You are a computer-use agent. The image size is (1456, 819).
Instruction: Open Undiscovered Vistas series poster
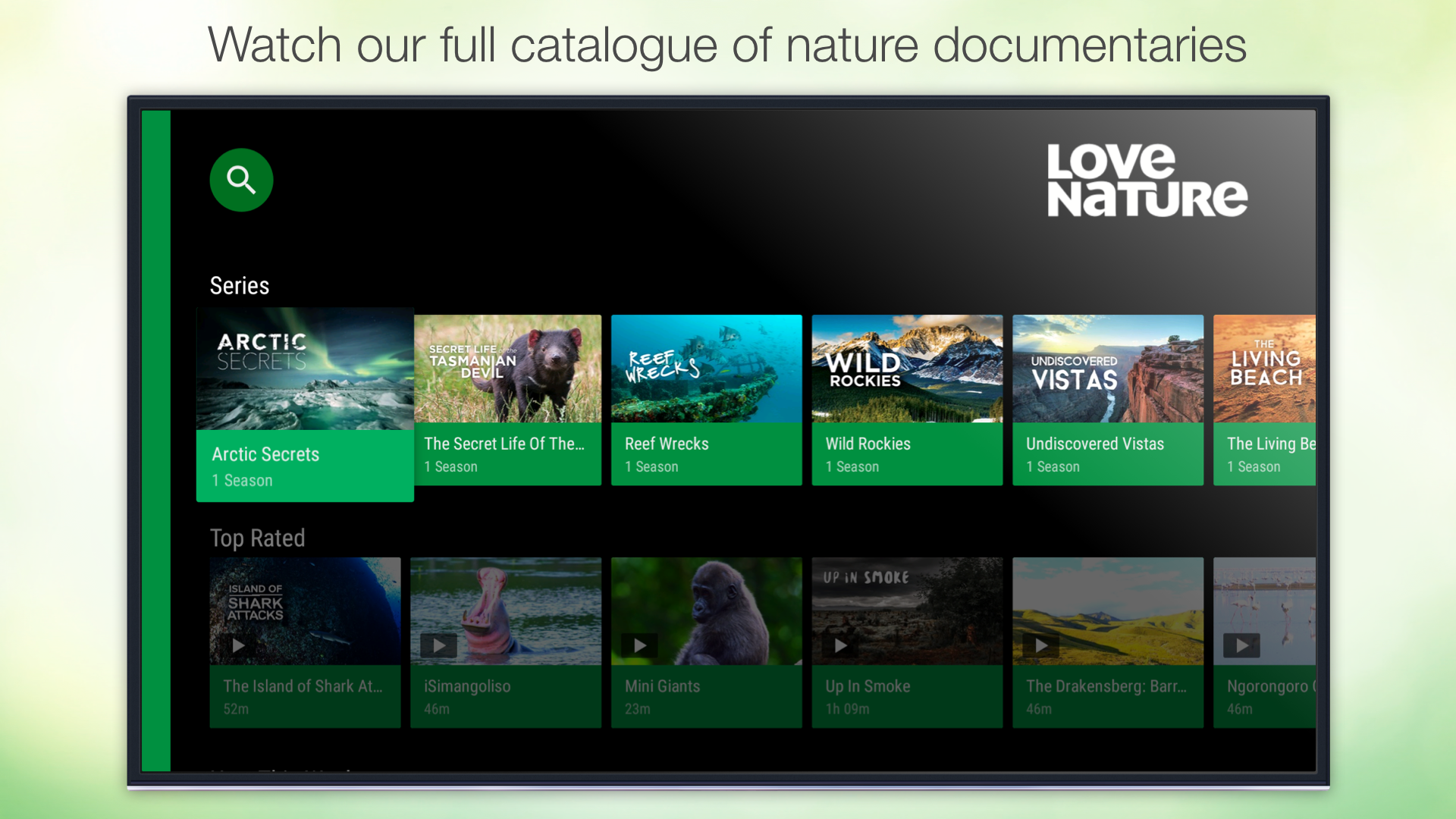1107,369
